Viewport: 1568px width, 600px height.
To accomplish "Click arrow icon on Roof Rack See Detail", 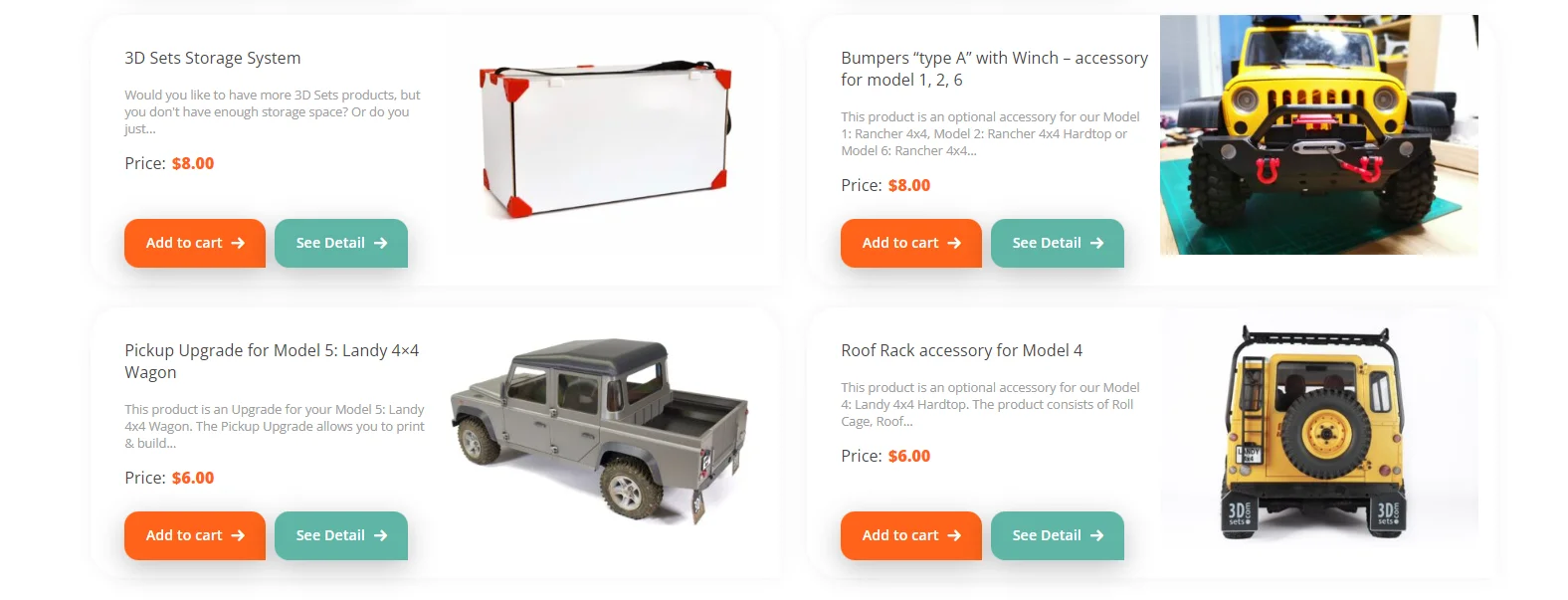I will click(x=1097, y=535).
